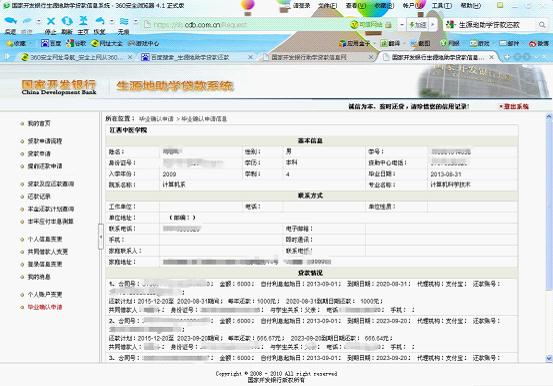Open the 文件(F) menu

[x=327, y=6]
